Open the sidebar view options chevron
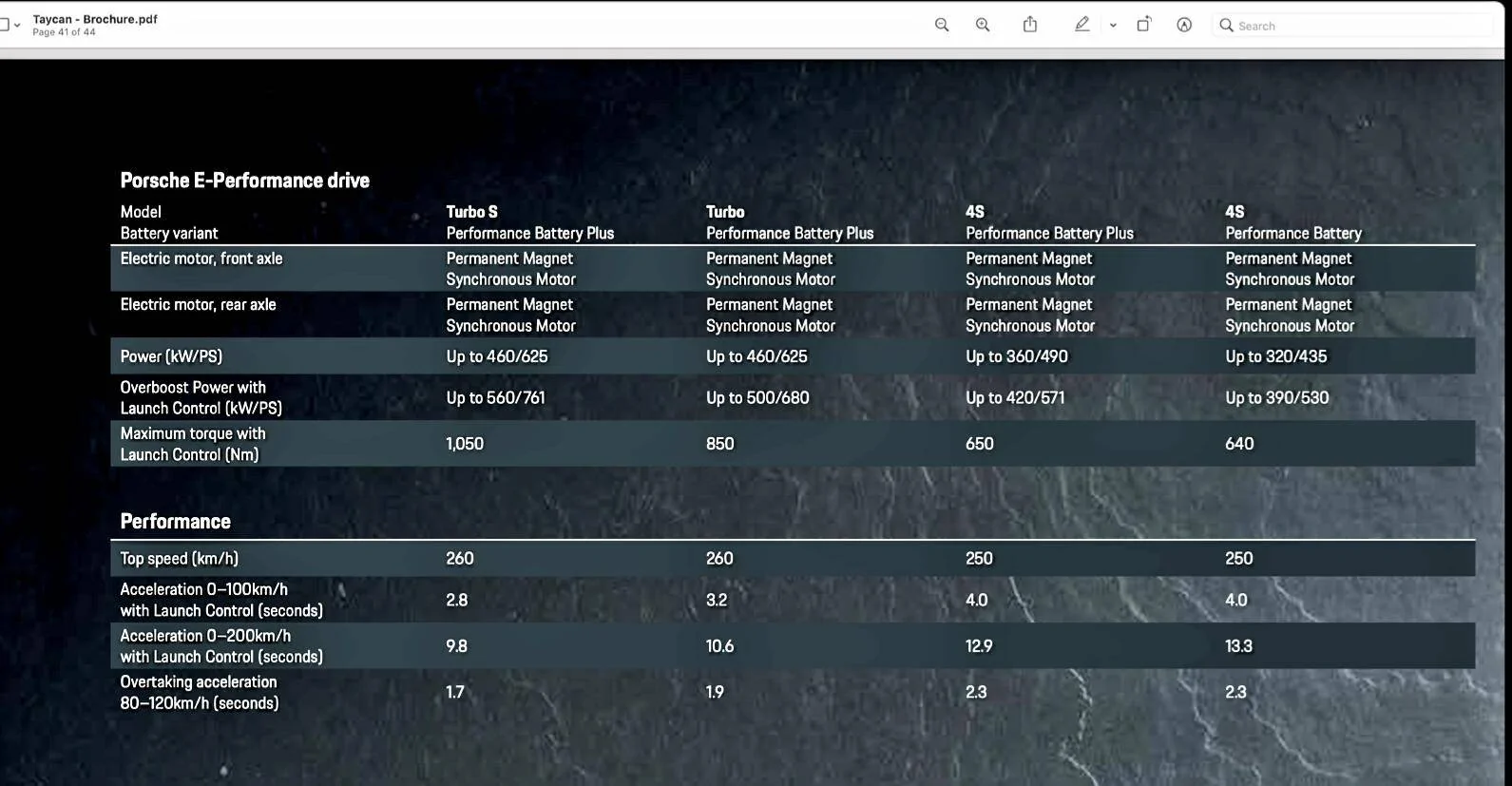1512x786 pixels. (x=17, y=26)
